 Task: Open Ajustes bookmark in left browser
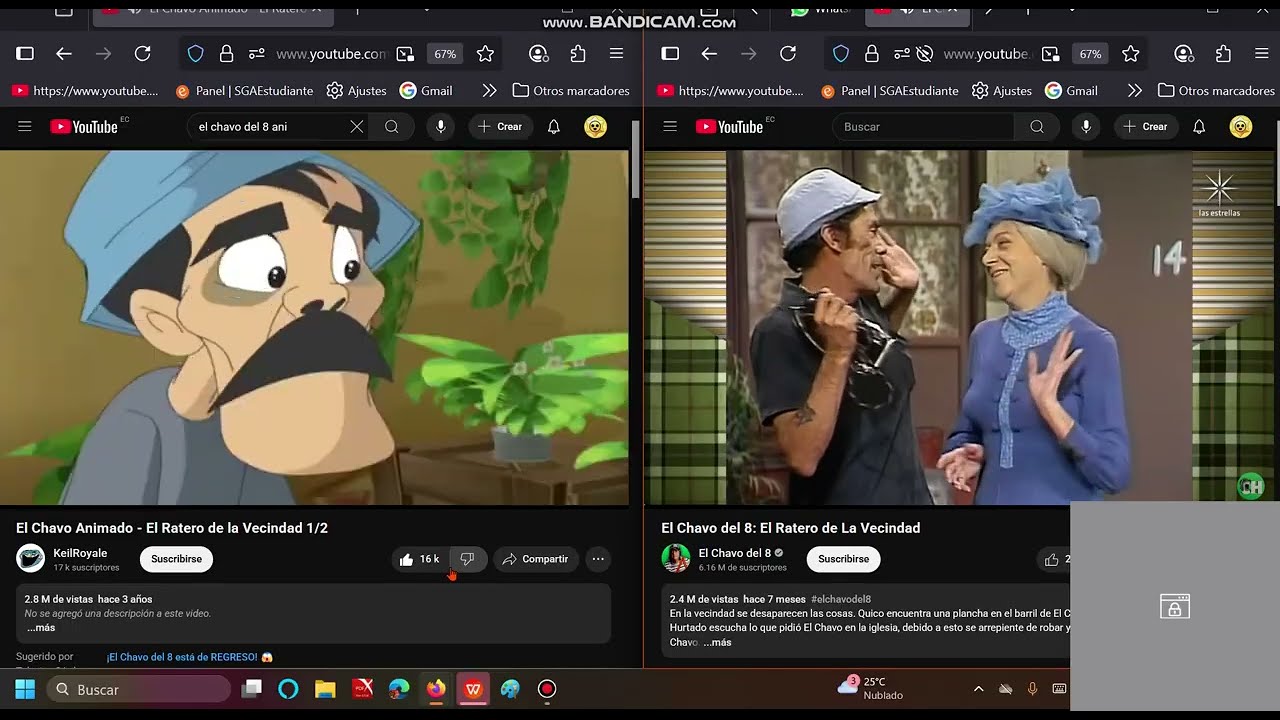tap(356, 91)
